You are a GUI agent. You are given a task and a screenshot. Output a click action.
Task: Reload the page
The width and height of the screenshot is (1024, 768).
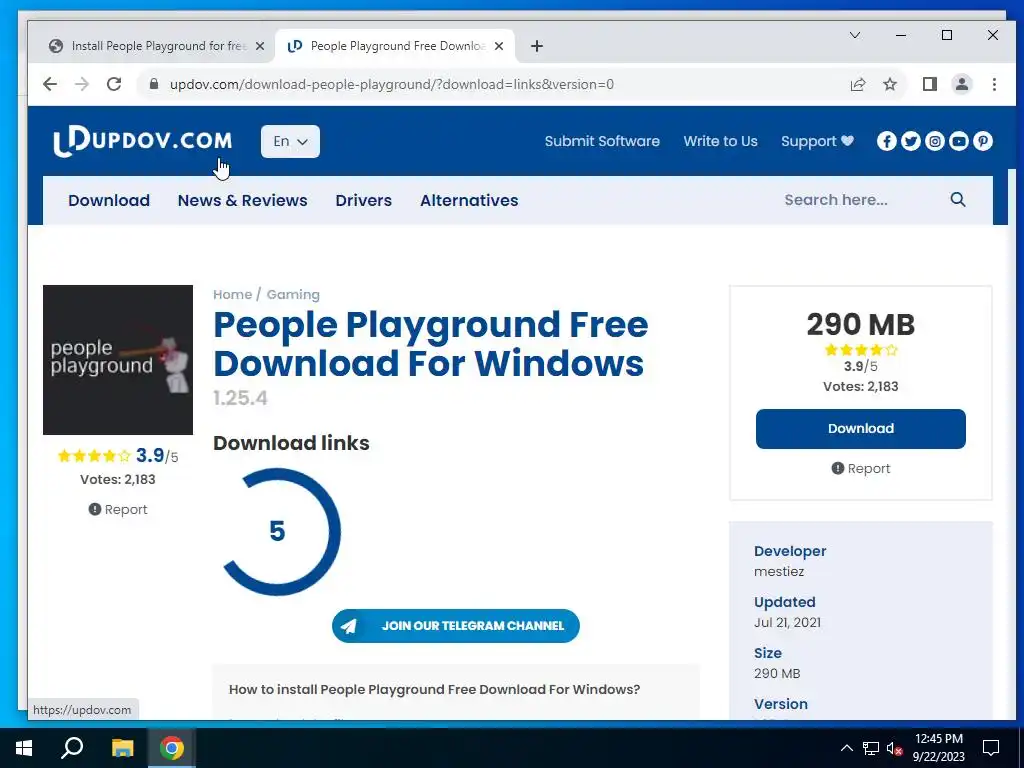point(114,84)
